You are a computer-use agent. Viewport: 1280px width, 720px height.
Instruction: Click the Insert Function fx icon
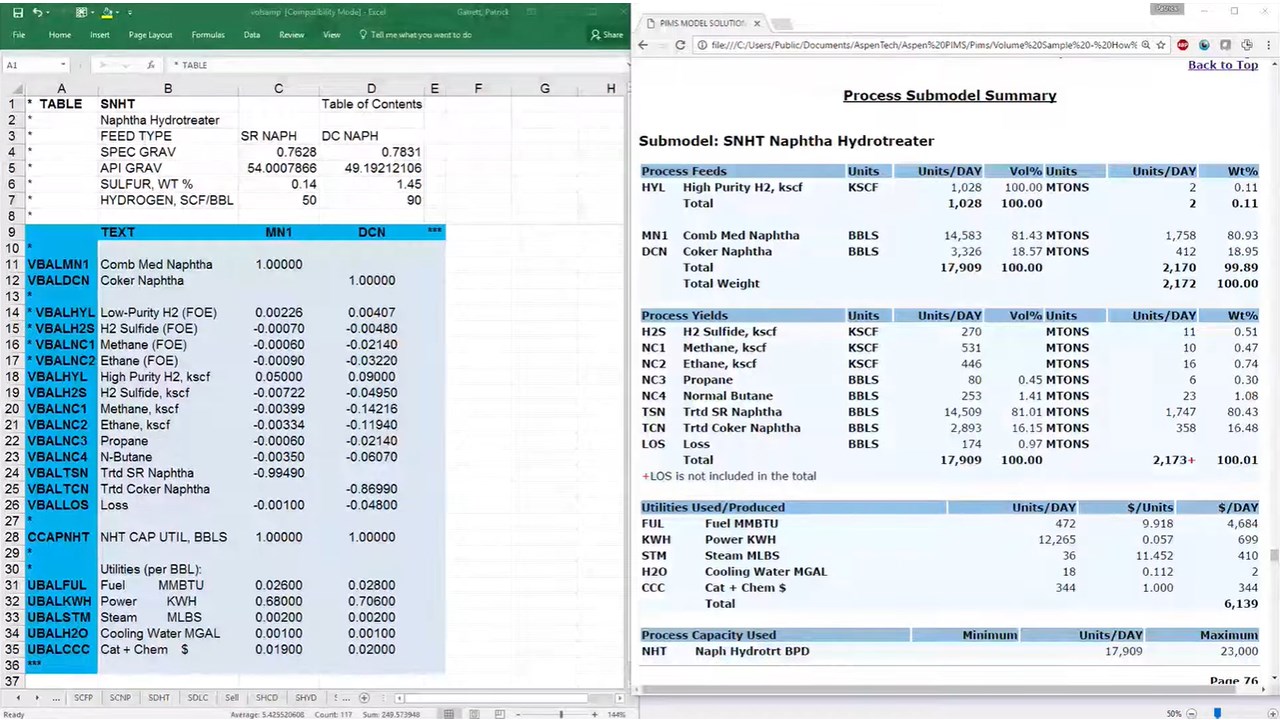[x=151, y=65]
